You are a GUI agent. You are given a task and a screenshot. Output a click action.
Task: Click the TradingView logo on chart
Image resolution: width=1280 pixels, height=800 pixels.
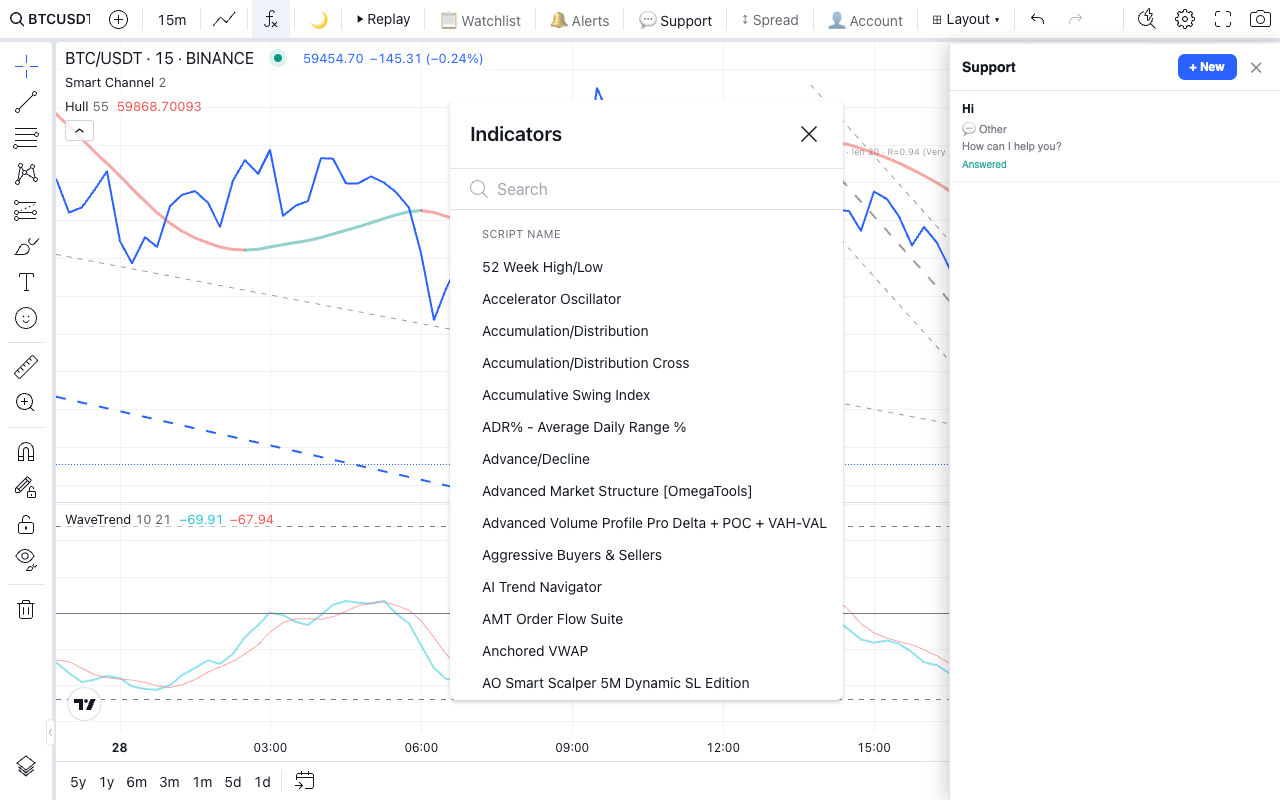coord(85,704)
